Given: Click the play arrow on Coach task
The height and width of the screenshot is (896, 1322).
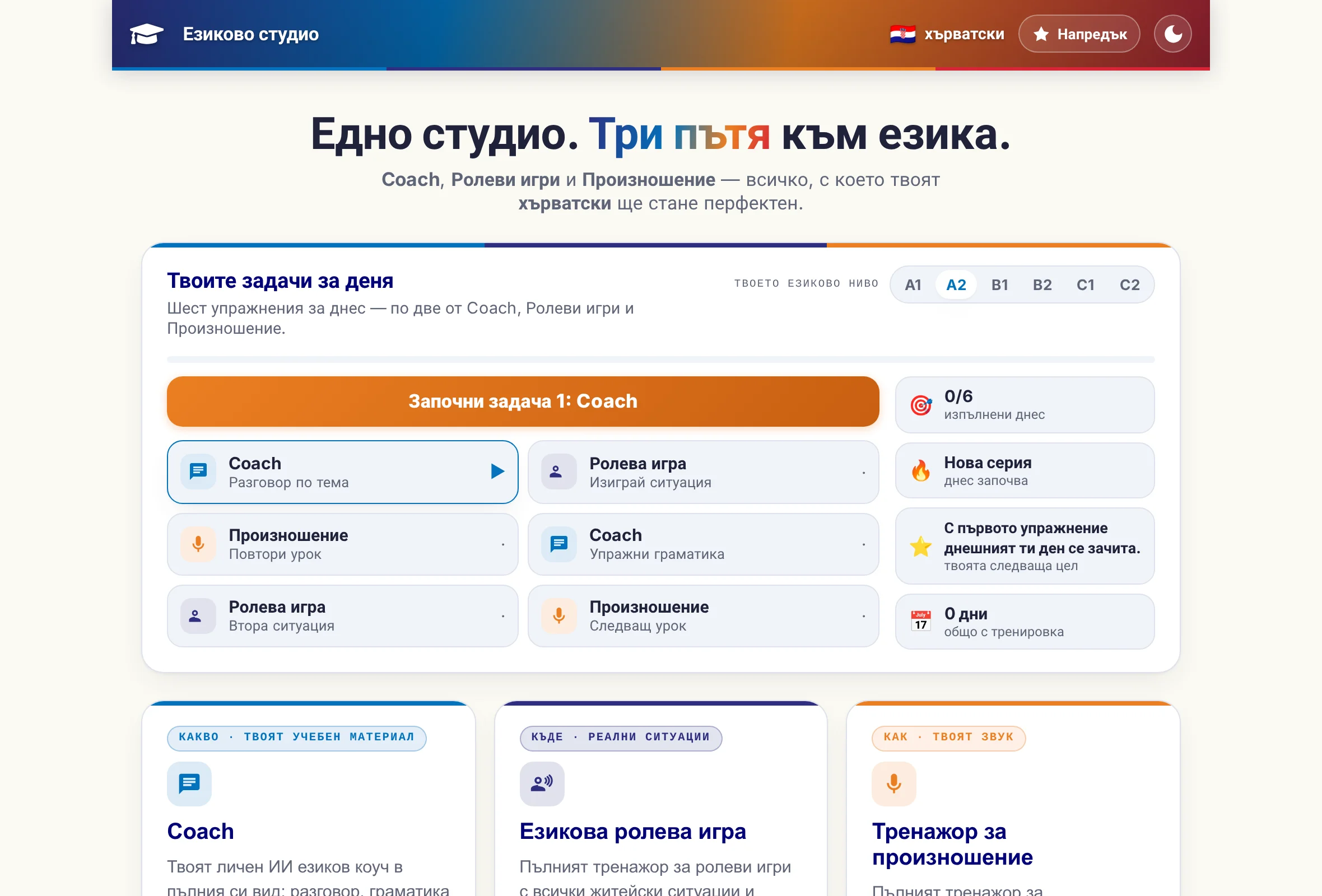Looking at the screenshot, I should (x=497, y=472).
